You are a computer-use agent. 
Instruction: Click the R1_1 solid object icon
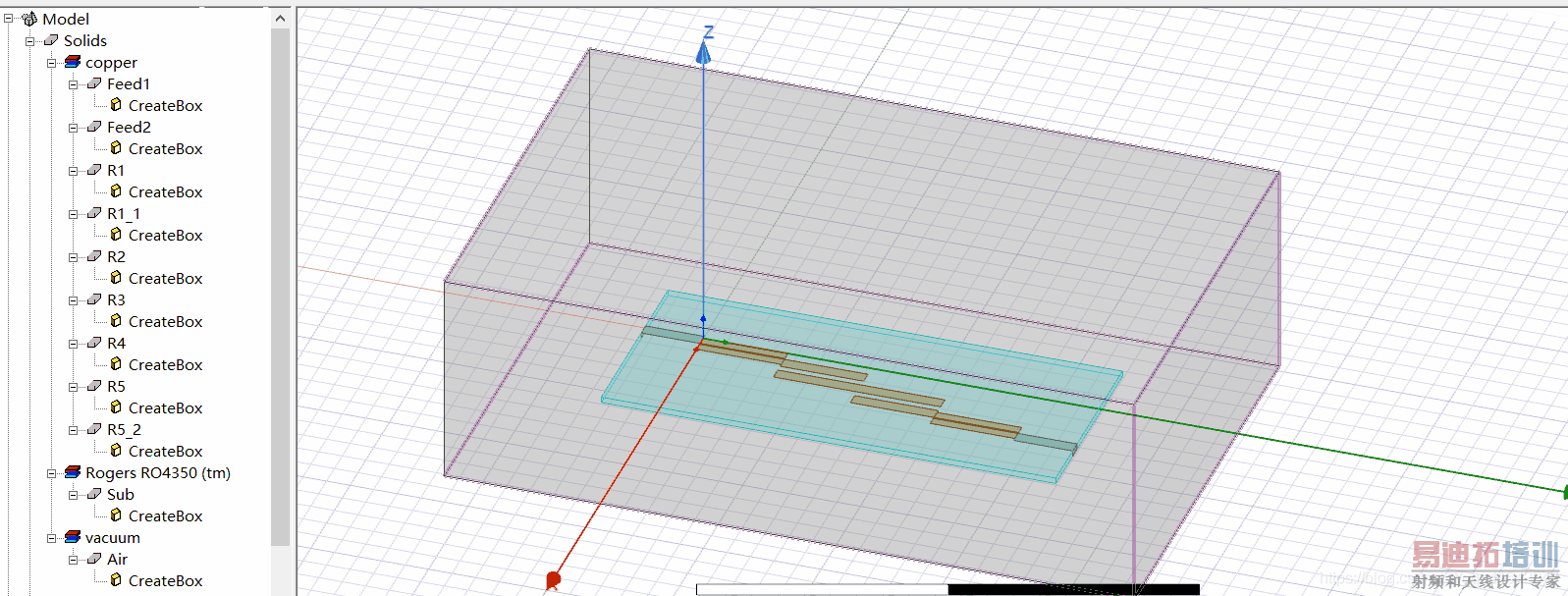tap(94, 213)
